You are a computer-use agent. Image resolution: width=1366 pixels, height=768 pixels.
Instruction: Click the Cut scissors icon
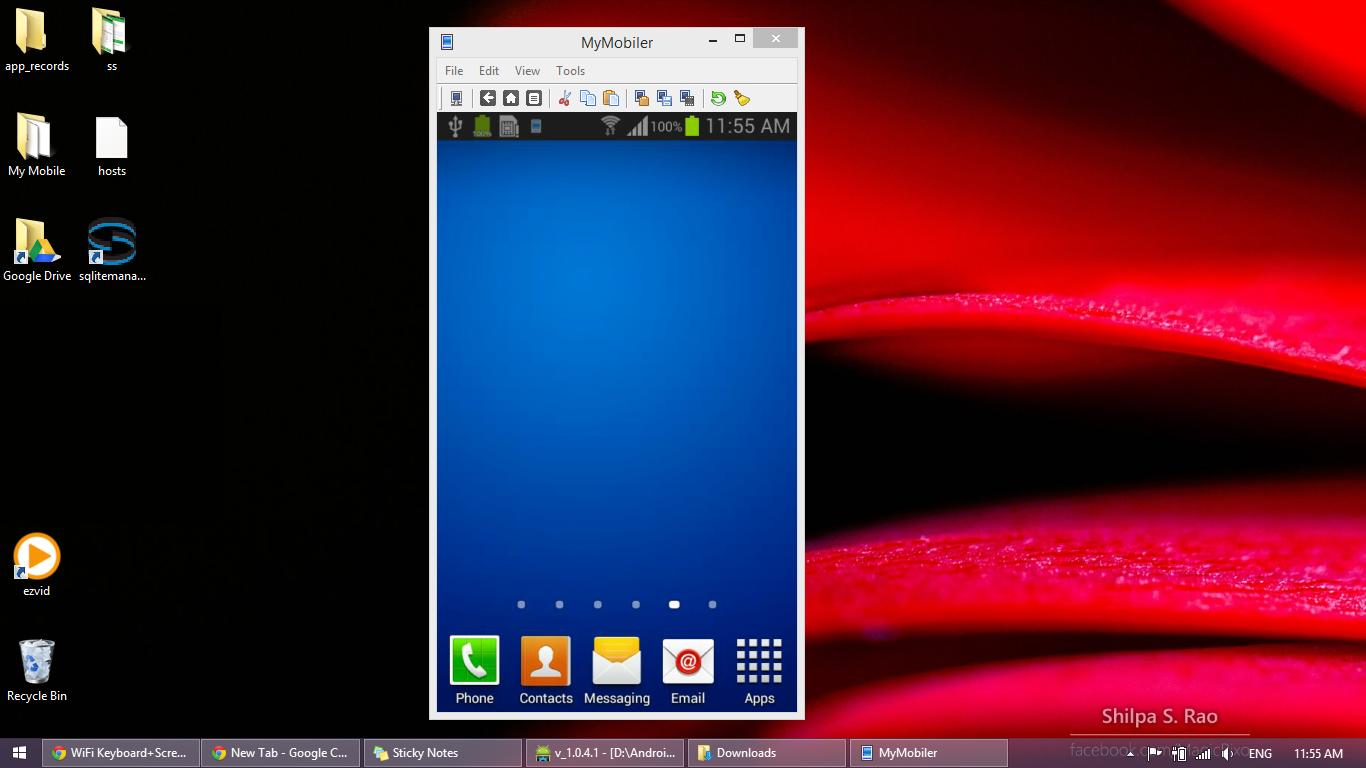click(565, 98)
